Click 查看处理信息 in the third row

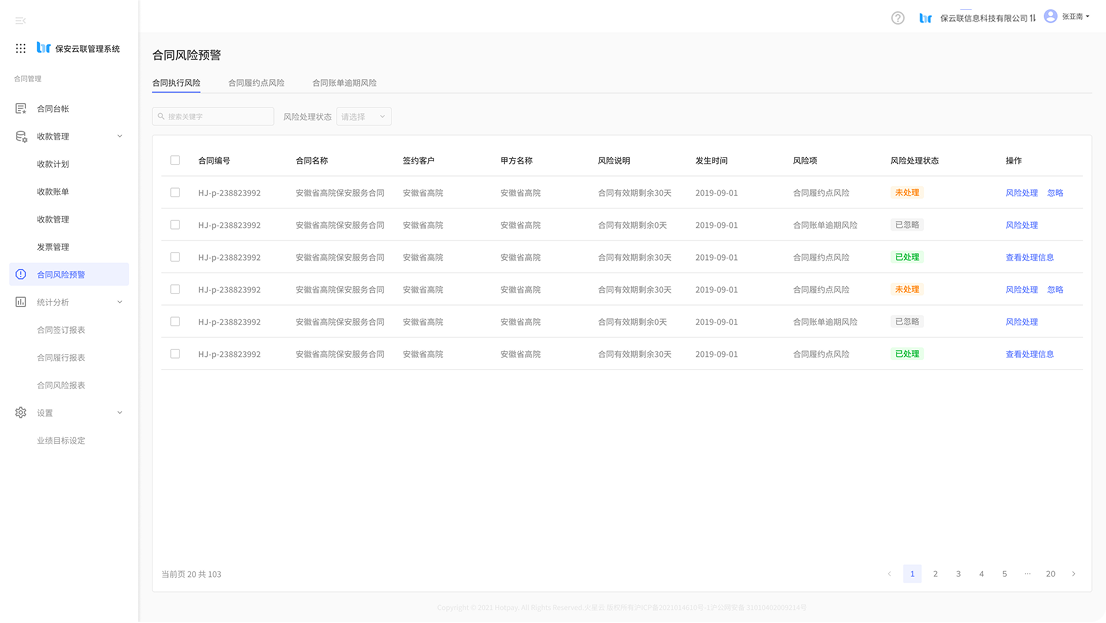[1029, 257]
